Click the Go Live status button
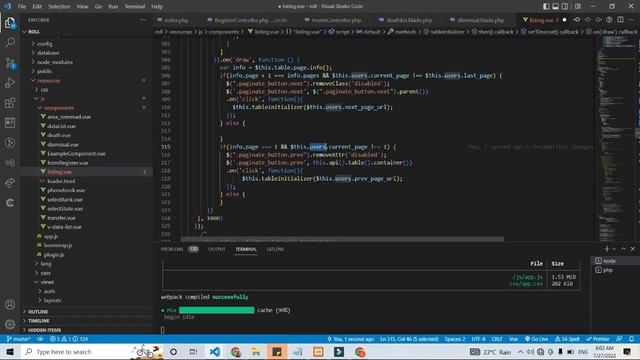 pos(536,339)
